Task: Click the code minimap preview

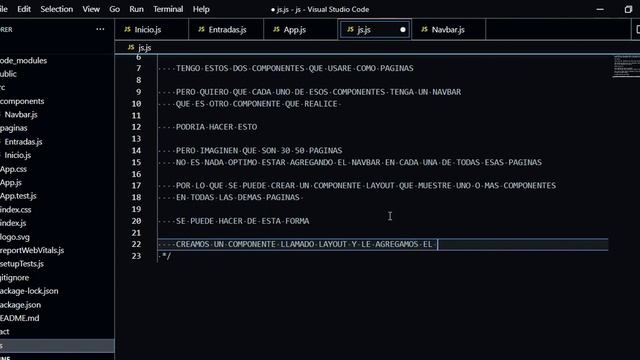Action: [x=626, y=66]
